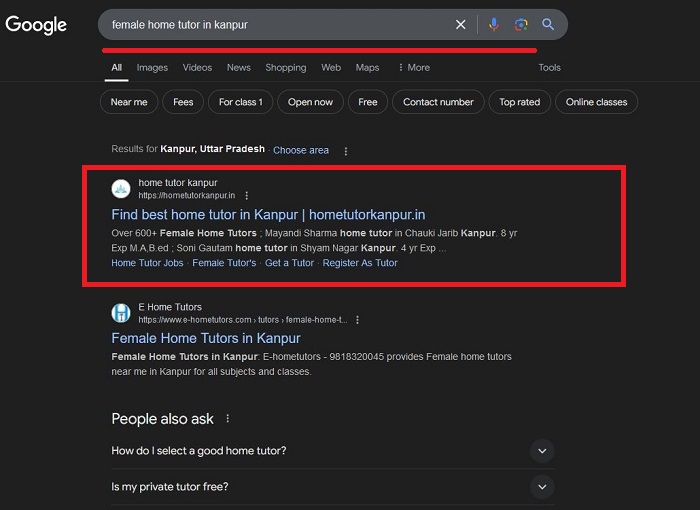Click the E Home Tutors favicon

121,313
